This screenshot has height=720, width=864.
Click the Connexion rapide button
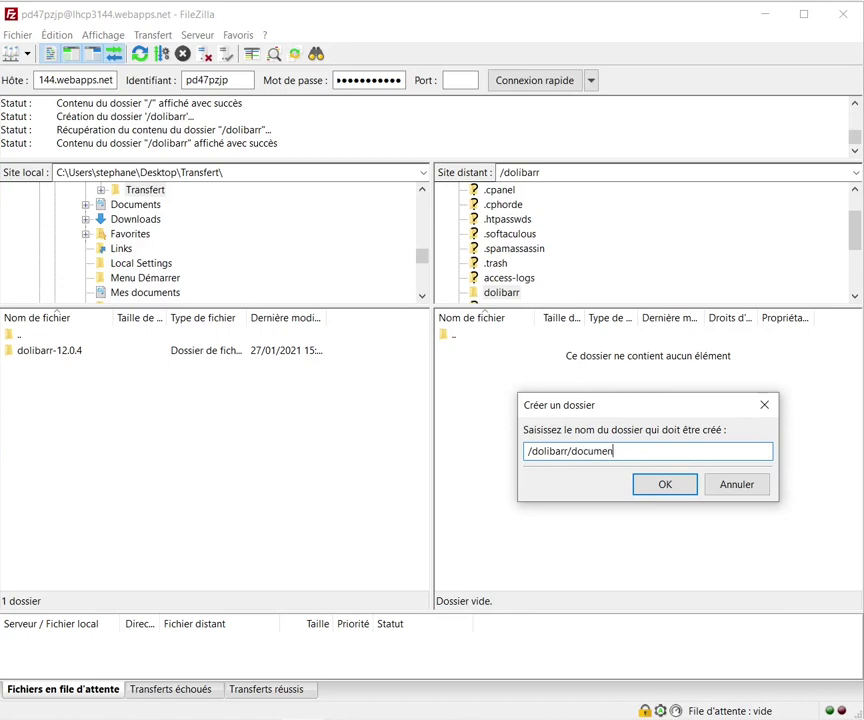(x=534, y=81)
